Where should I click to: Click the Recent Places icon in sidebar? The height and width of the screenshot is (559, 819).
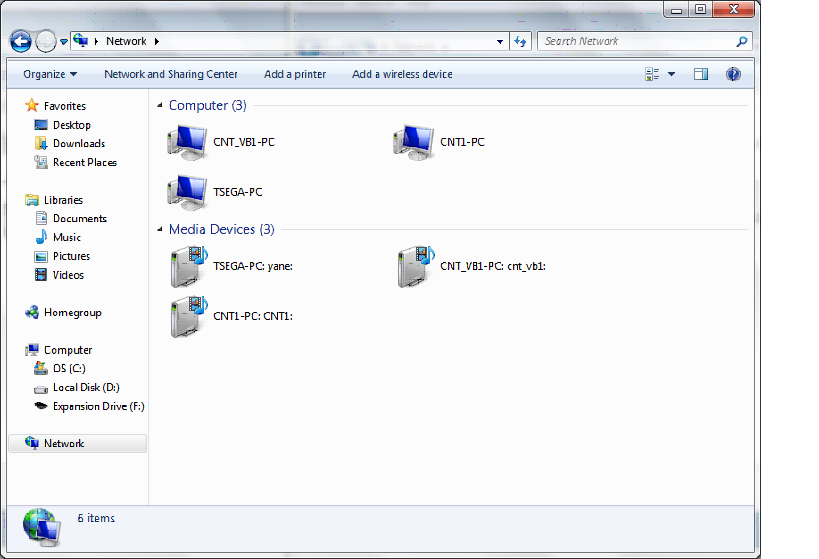pyautogui.click(x=41, y=162)
